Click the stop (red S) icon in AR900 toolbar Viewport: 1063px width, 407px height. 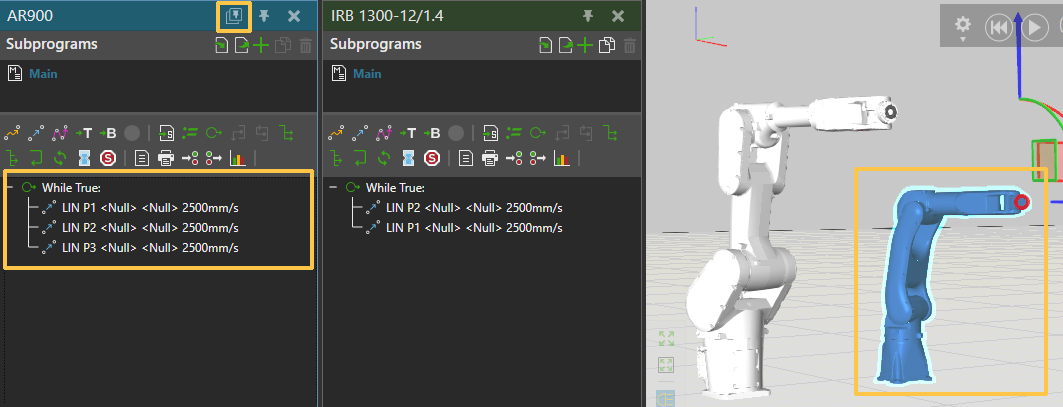pos(107,158)
